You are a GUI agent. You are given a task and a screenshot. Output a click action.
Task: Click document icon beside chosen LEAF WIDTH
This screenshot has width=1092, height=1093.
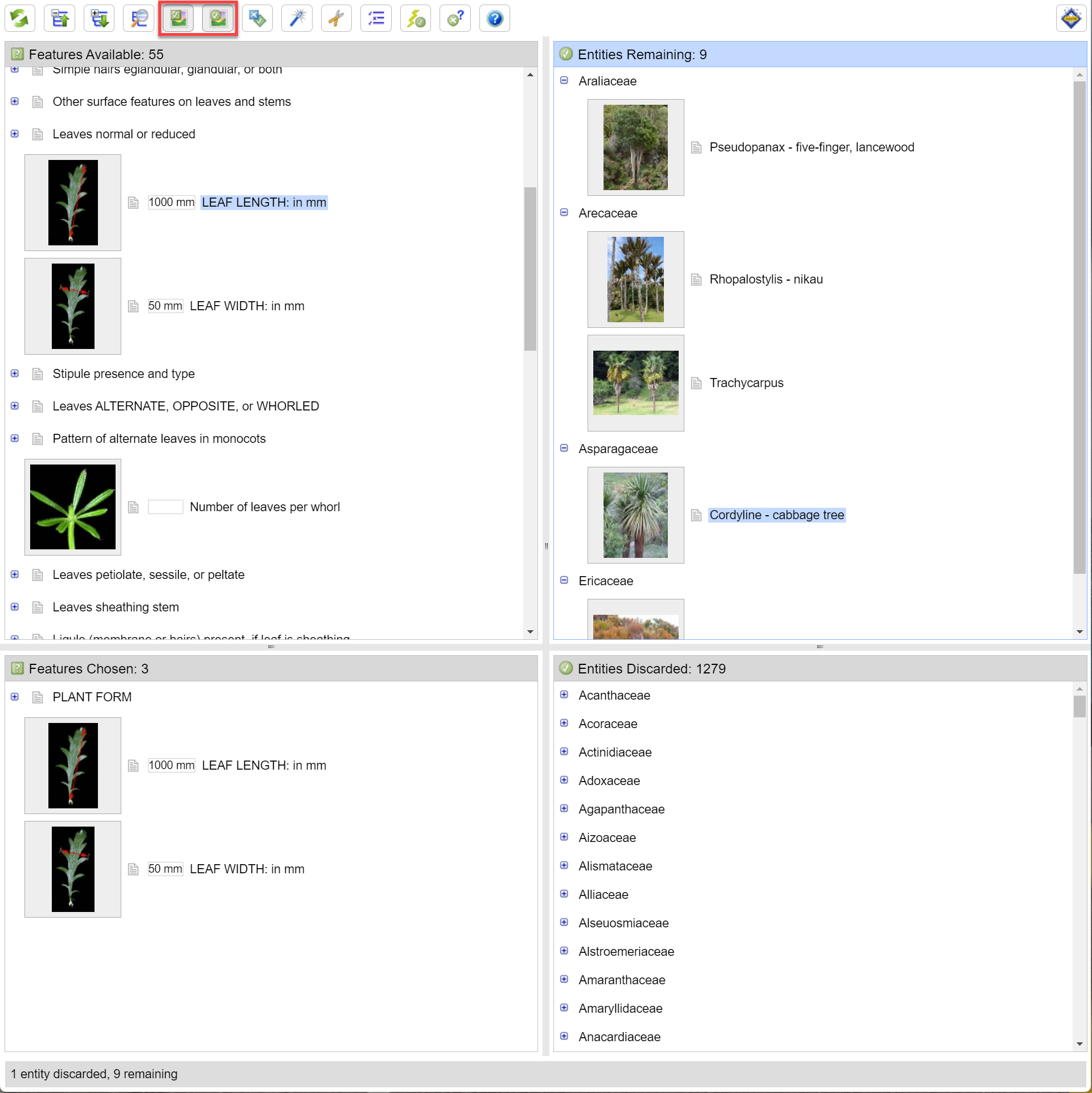click(x=133, y=869)
